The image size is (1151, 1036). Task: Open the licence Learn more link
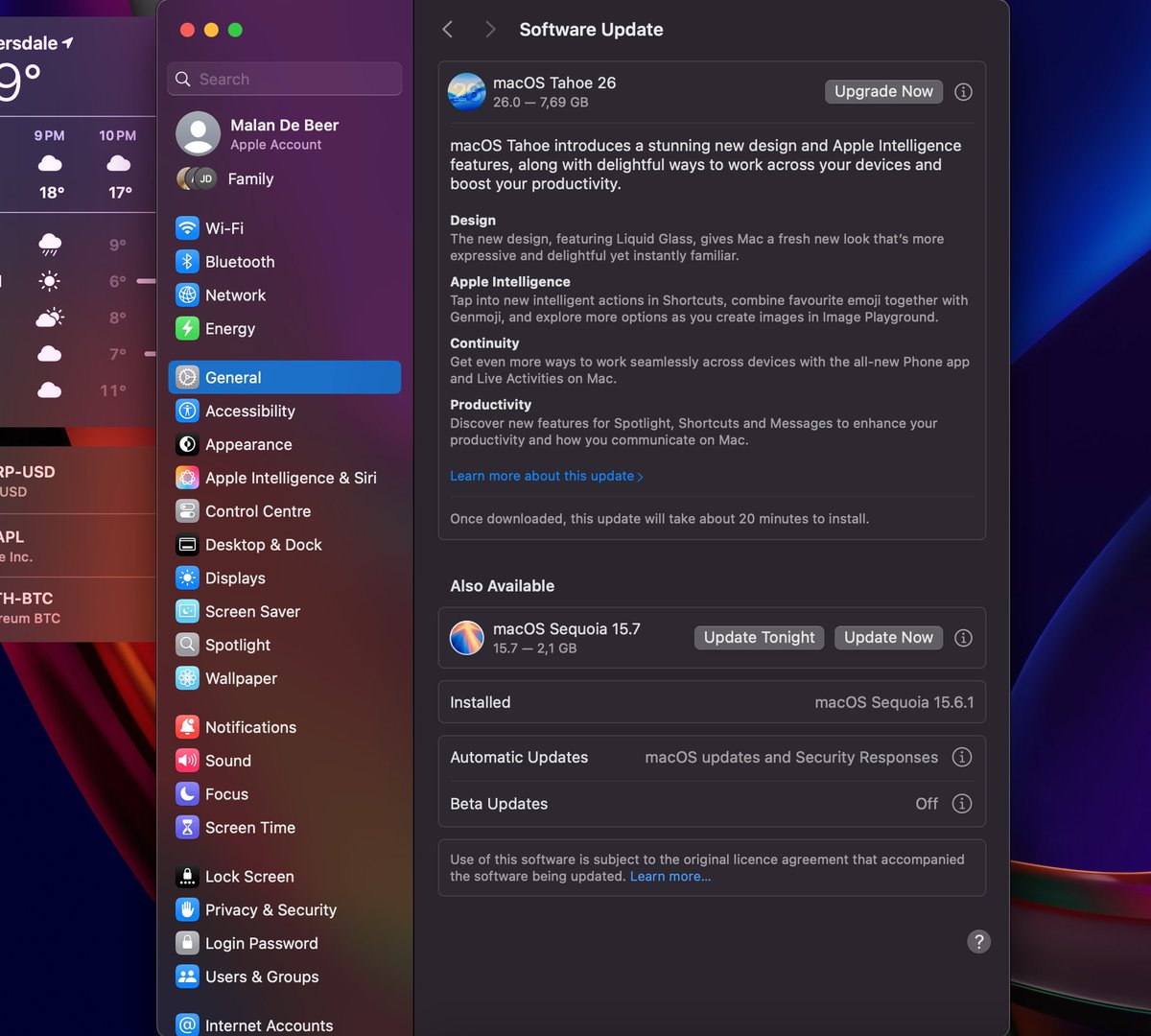[670, 877]
